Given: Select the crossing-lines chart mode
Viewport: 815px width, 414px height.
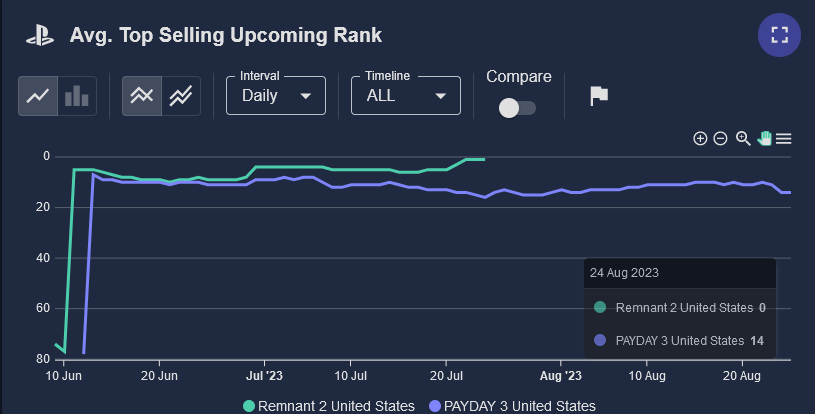Looking at the screenshot, I should [142, 96].
